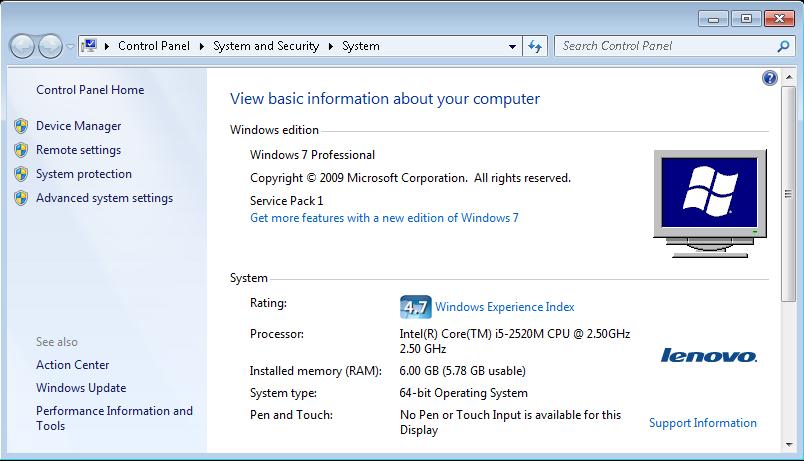Open the Support Information link
This screenshot has width=804, height=461.
pyautogui.click(x=702, y=423)
